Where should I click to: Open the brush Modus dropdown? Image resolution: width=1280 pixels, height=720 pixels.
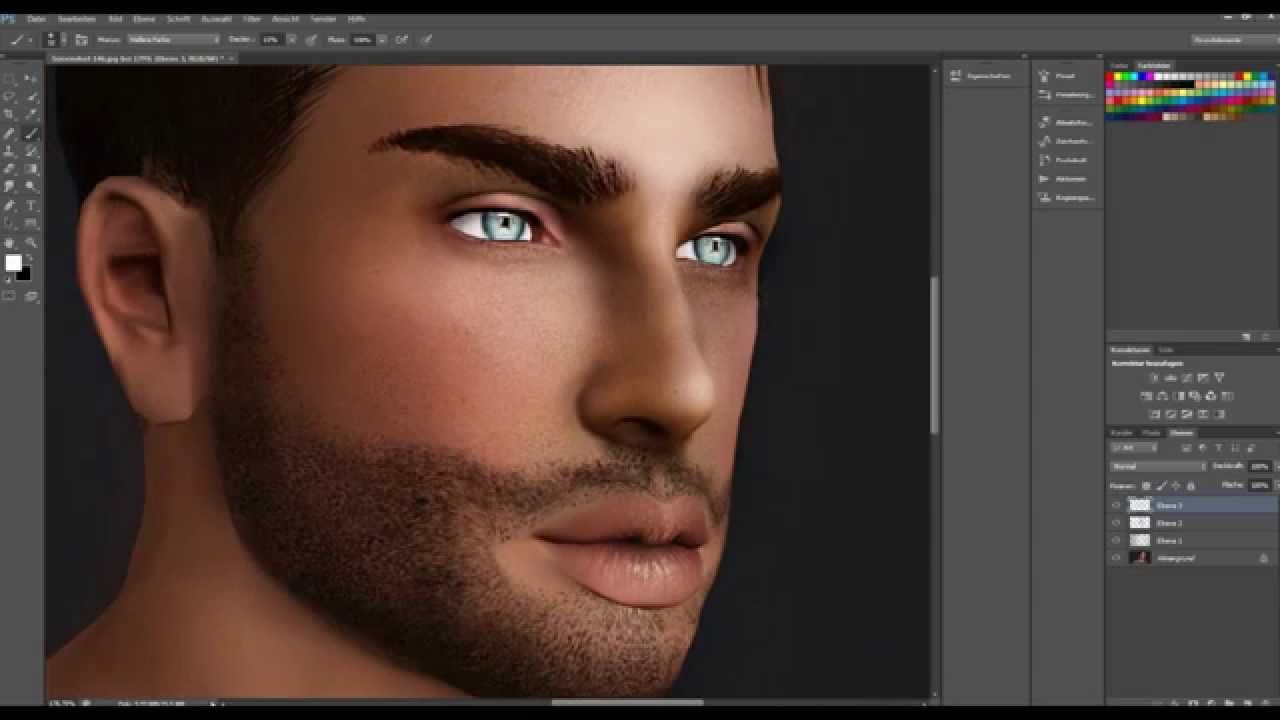(x=173, y=40)
